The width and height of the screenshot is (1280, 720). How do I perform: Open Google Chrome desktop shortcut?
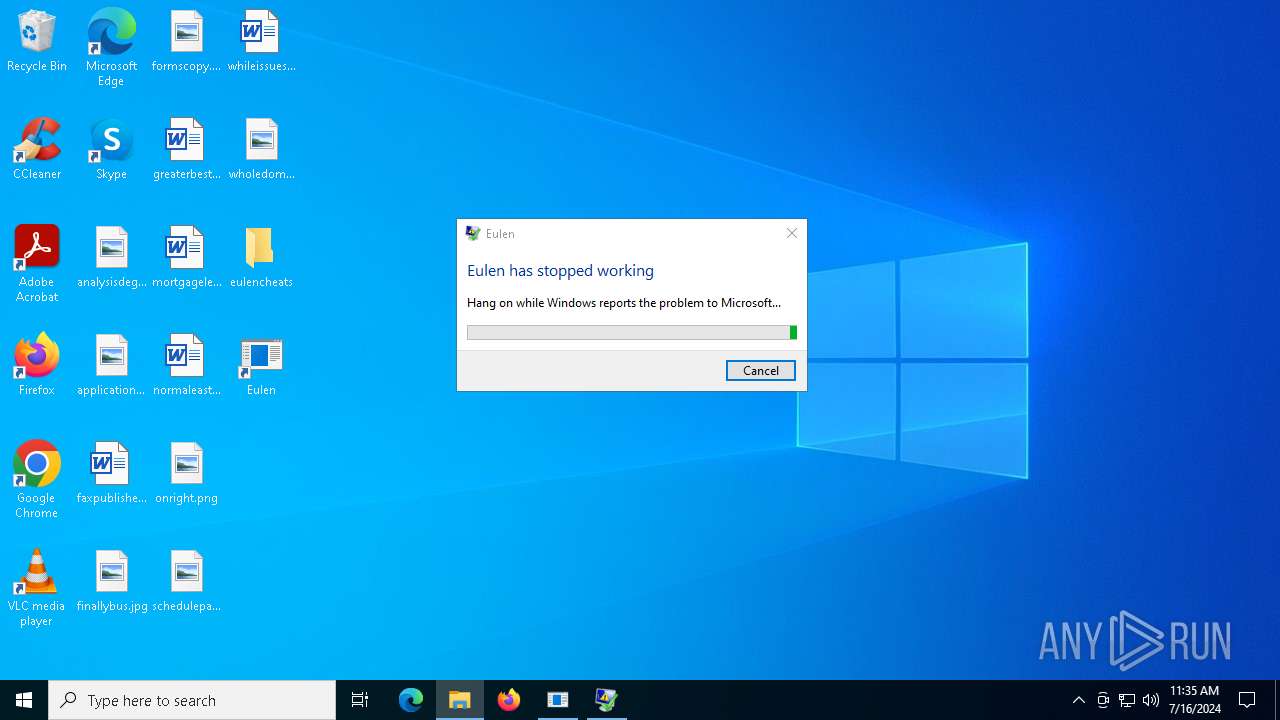click(37, 480)
